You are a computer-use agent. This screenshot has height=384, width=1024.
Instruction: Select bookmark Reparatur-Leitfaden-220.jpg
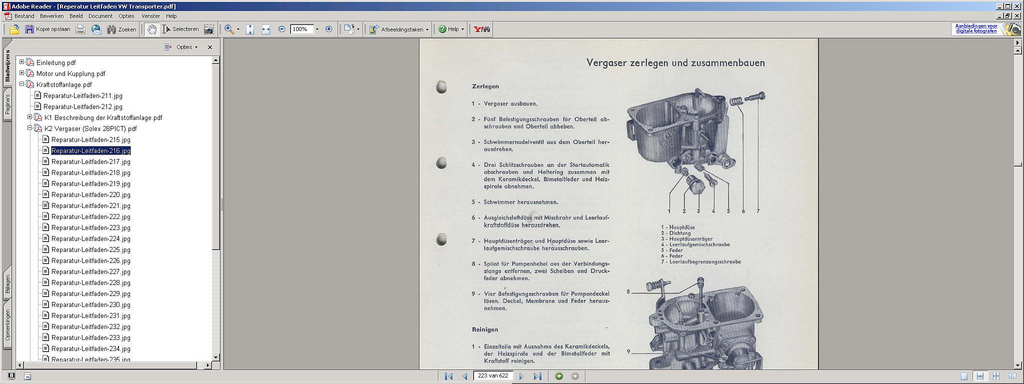(91, 195)
